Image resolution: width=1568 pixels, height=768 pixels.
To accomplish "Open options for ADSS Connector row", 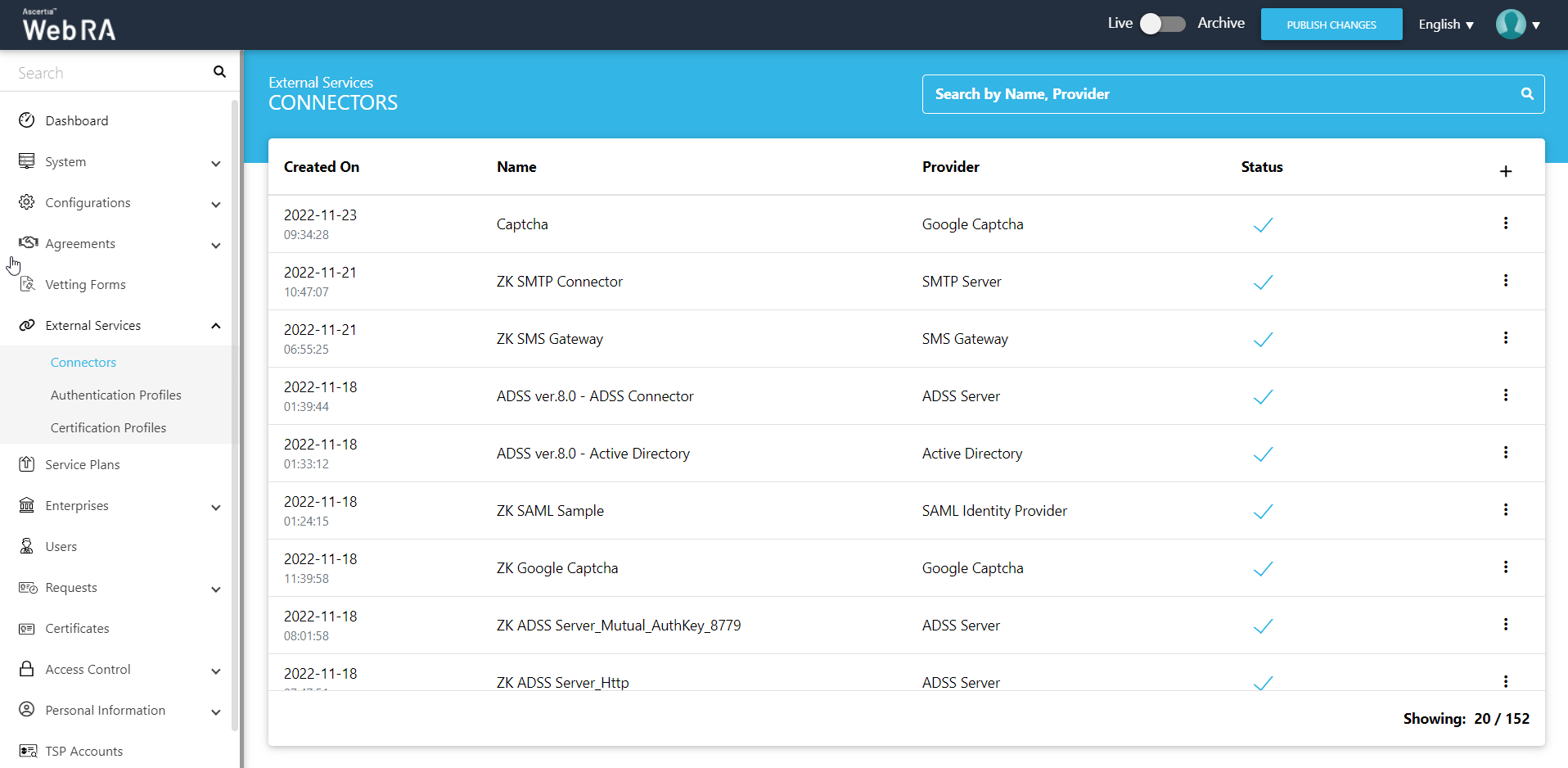I will [1505, 395].
